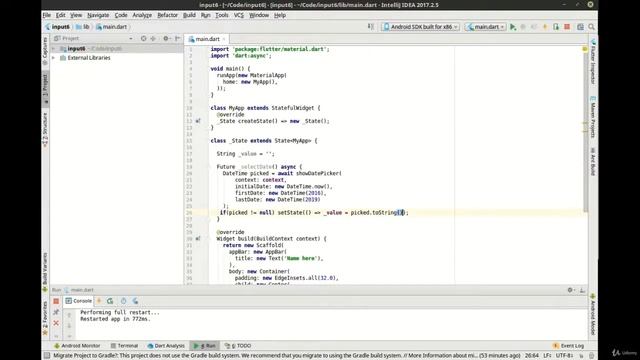Image resolution: width=640 pixels, height=360 pixels.
Task: Open Build Variants side tool window
Action: (x=45, y=272)
